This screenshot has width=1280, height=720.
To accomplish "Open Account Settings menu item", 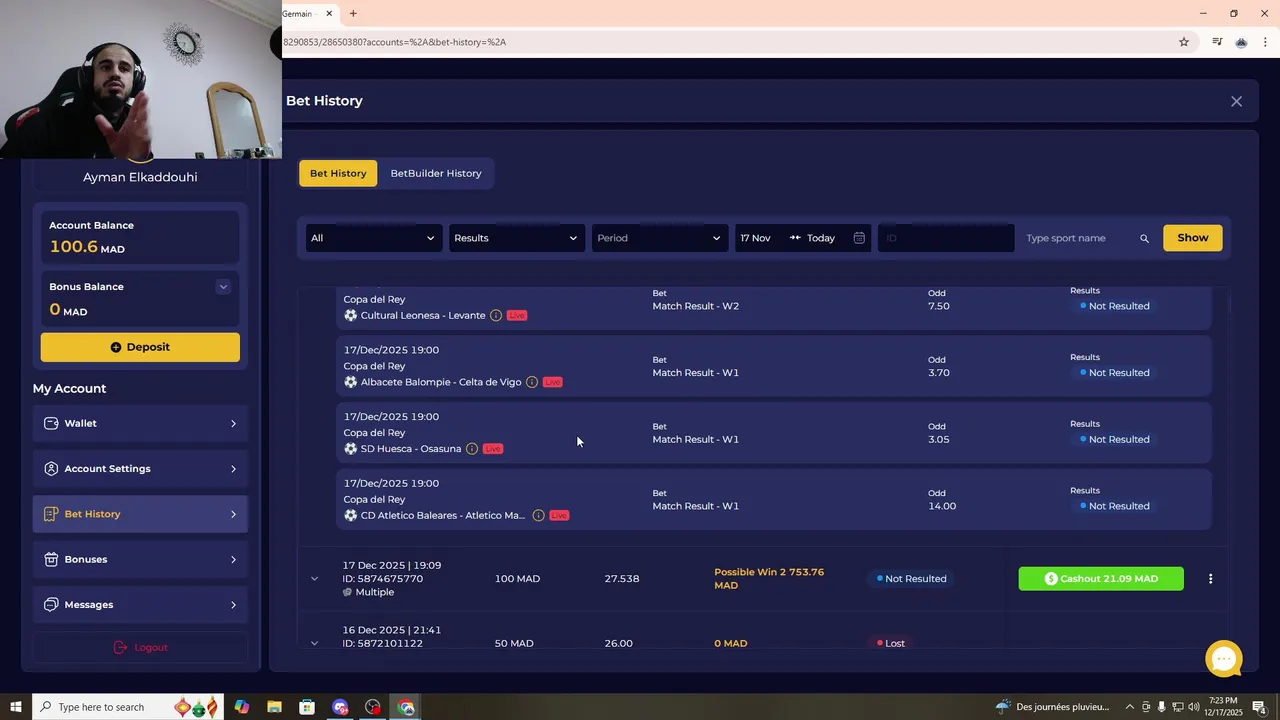I will (140, 469).
